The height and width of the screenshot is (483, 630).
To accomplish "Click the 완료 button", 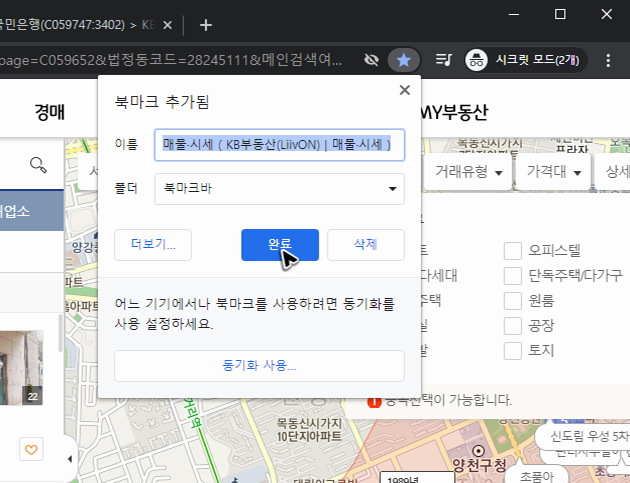I will click(280, 245).
